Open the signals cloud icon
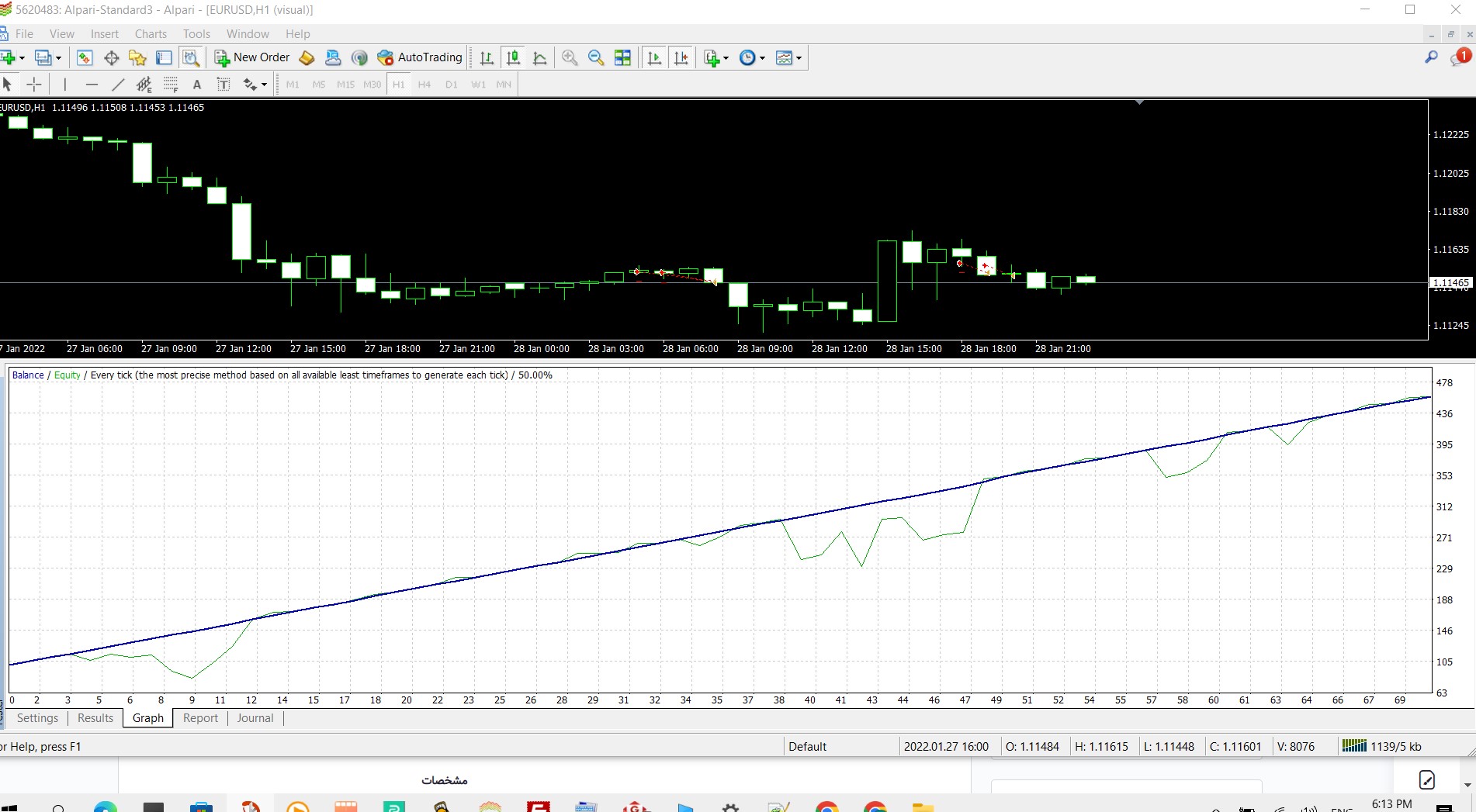The image size is (1476, 812). [x=333, y=57]
